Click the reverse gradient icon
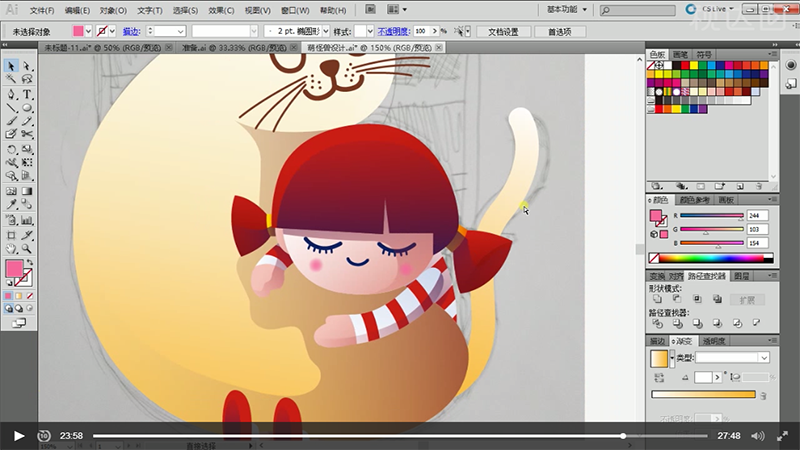Image resolution: width=800 pixels, height=450 pixels. click(x=659, y=378)
